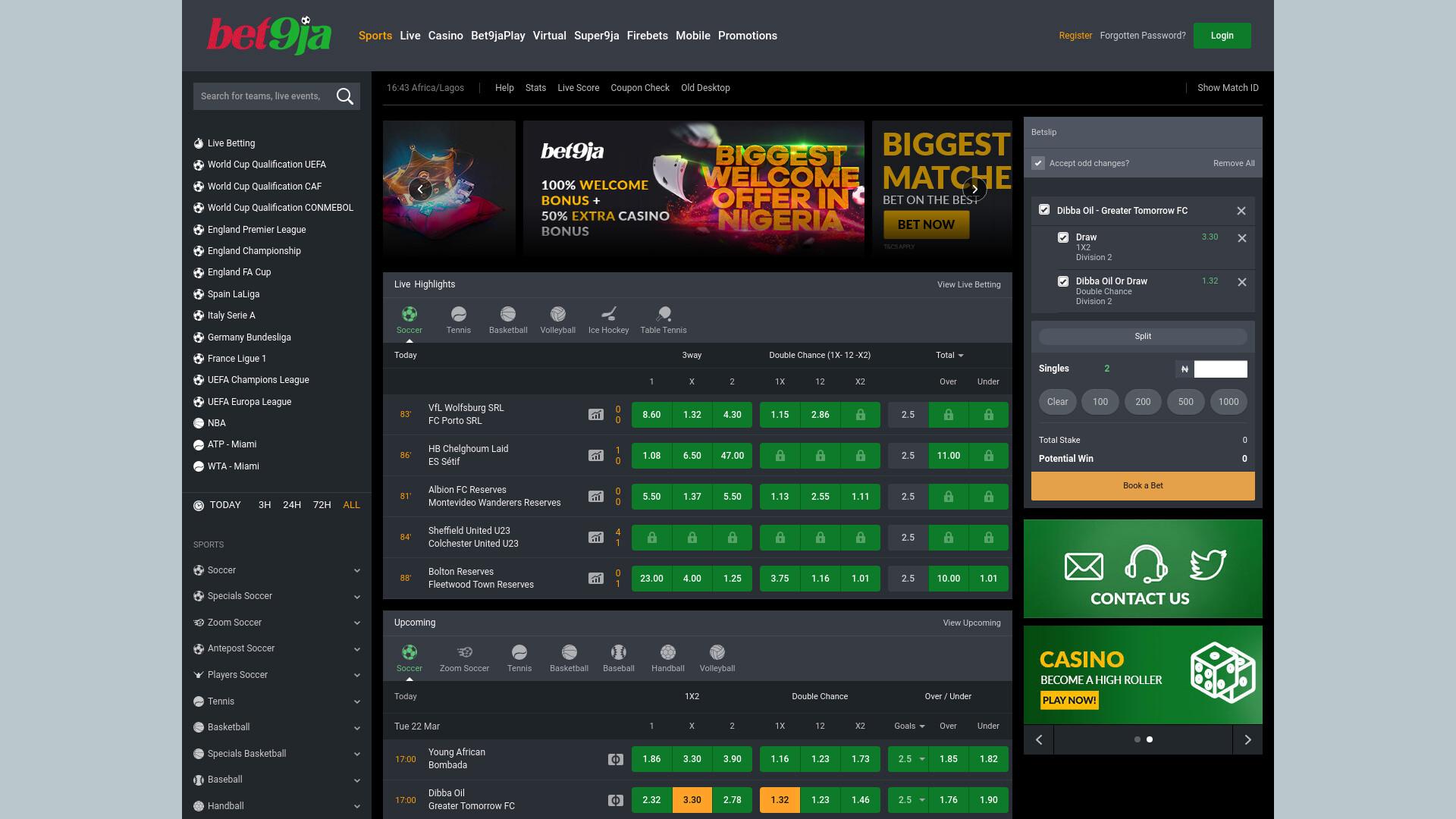Expand Specials Soccer category

tap(357, 597)
